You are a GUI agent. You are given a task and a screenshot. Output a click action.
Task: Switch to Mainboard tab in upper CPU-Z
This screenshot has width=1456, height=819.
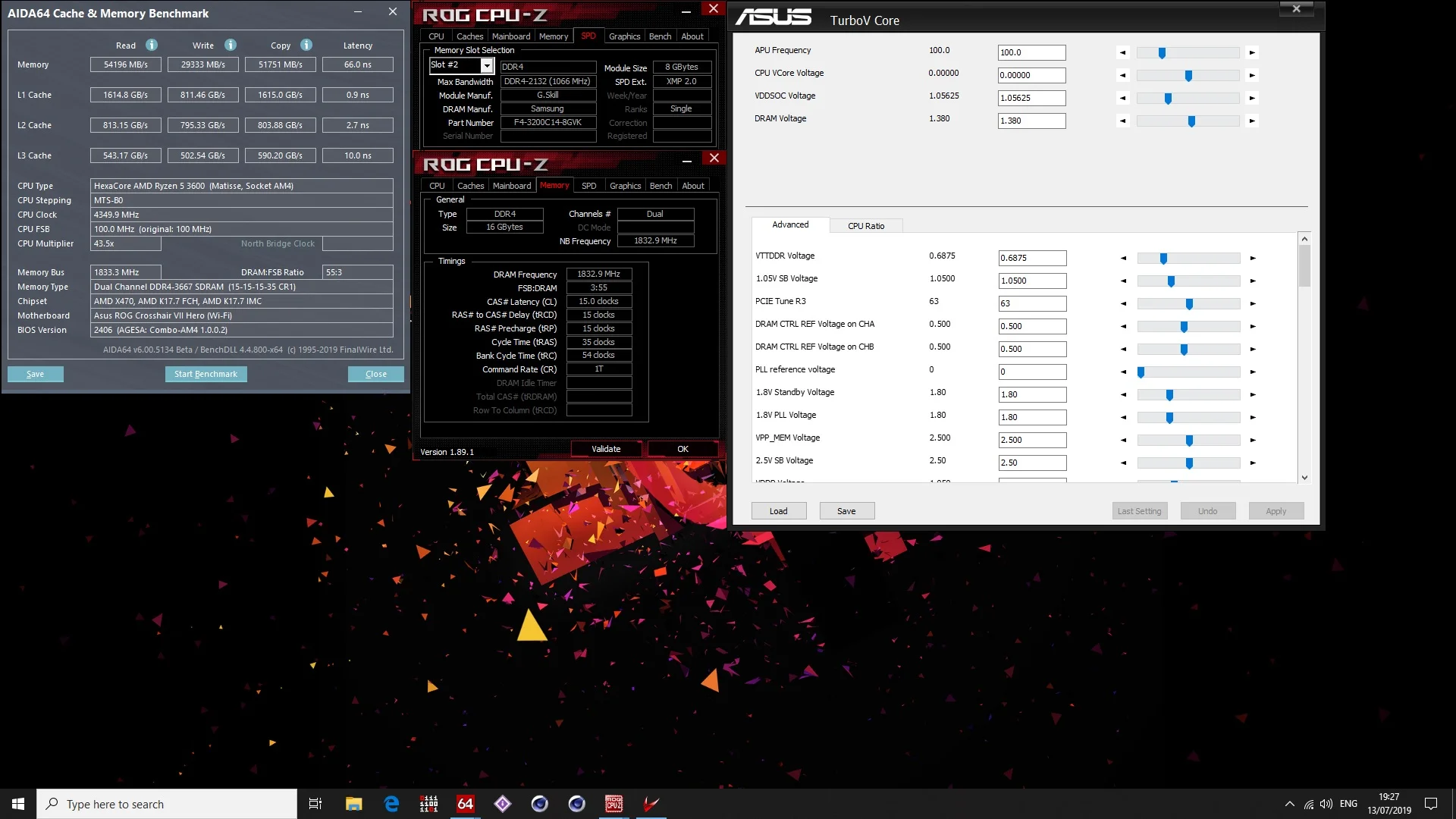511,36
